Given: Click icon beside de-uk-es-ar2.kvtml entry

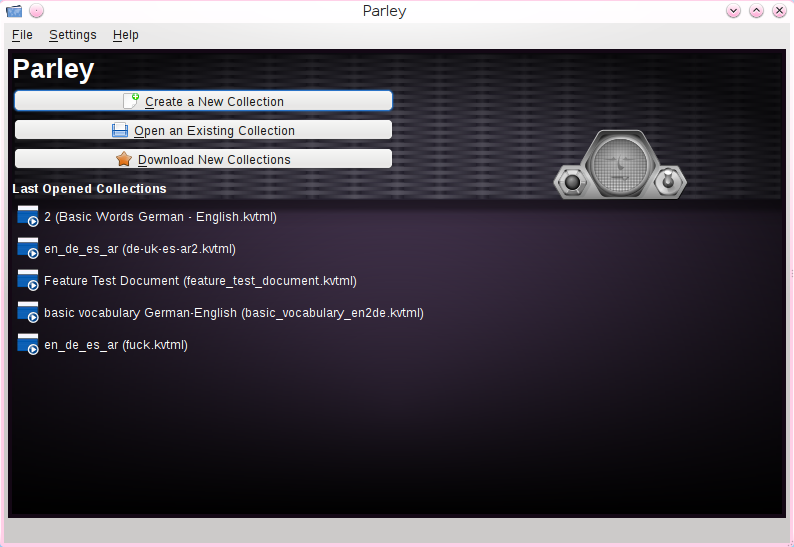Looking at the screenshot, I should pyautogui.click(x=28, y=248).
